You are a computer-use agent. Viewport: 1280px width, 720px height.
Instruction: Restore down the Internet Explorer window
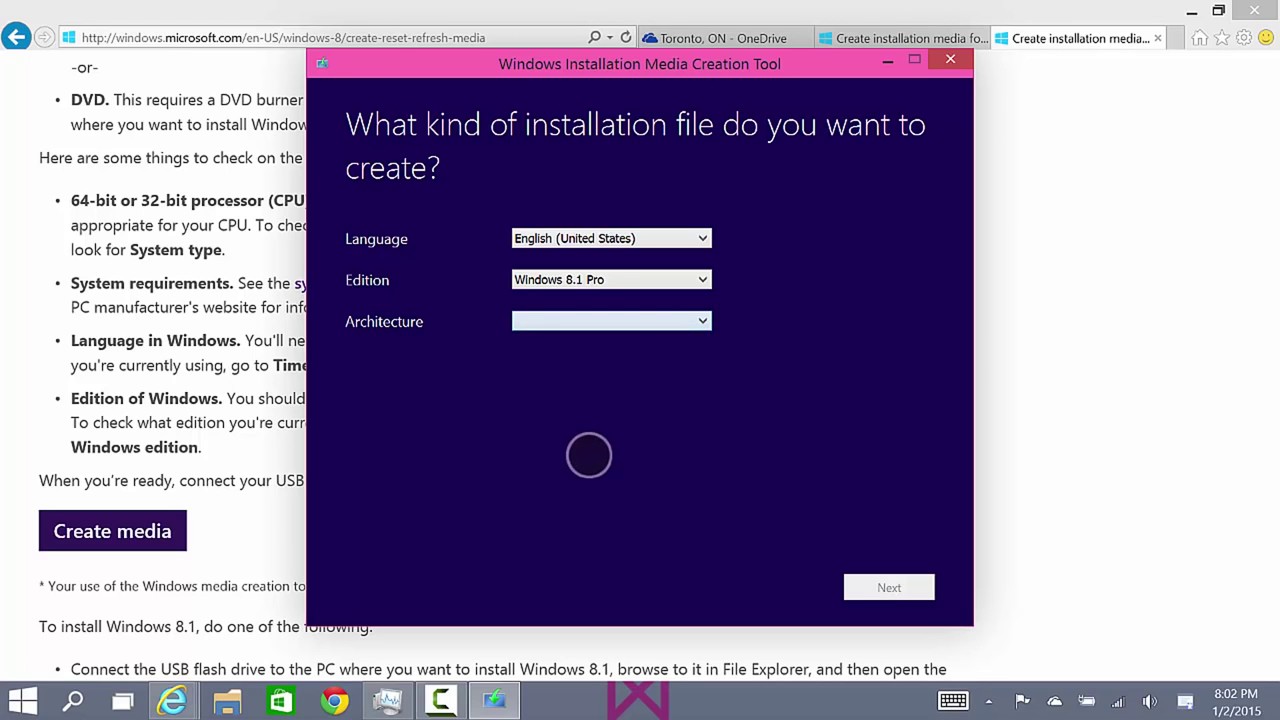(1218, 11)
